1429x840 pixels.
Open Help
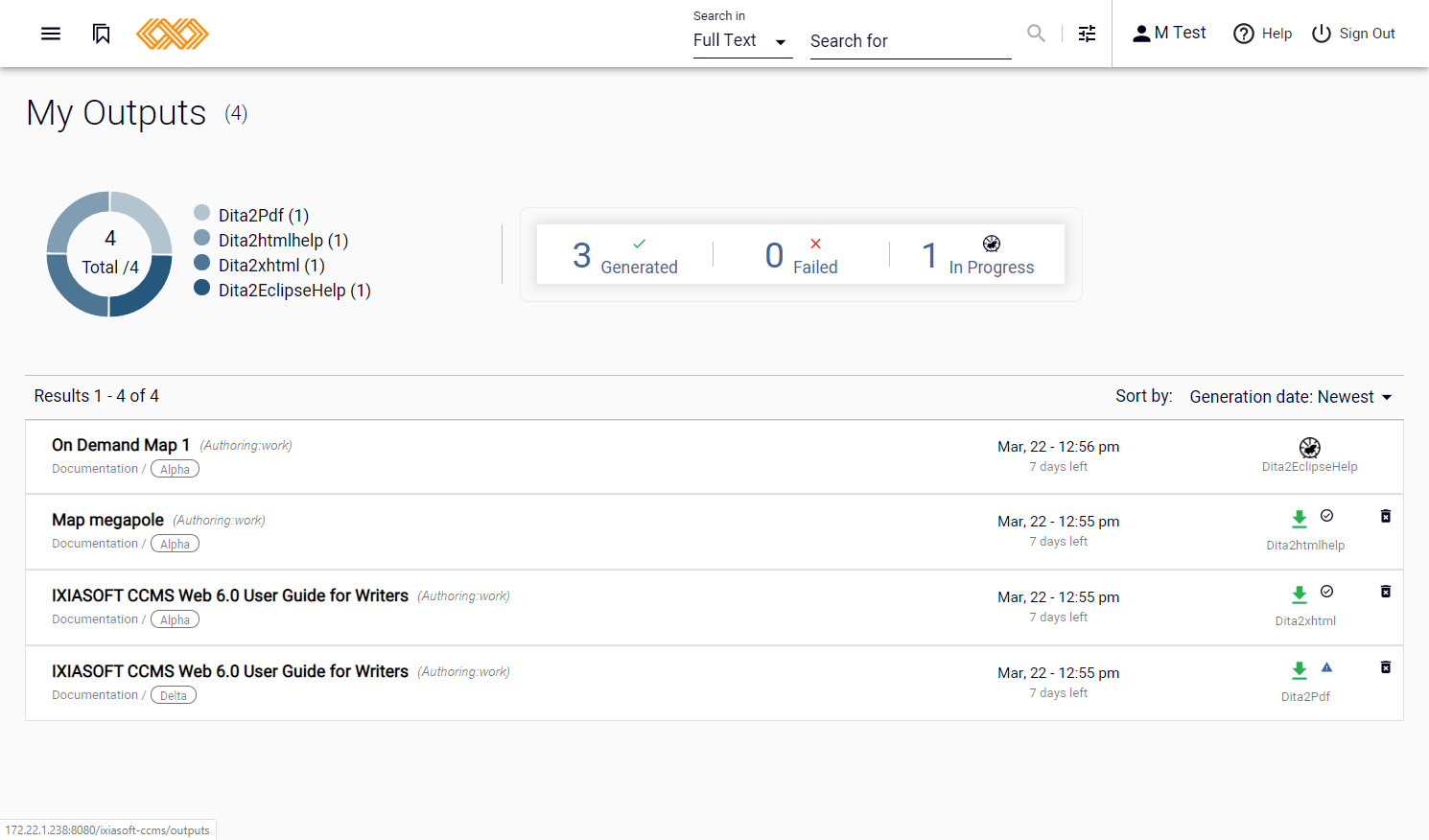tap(1262, 34)
